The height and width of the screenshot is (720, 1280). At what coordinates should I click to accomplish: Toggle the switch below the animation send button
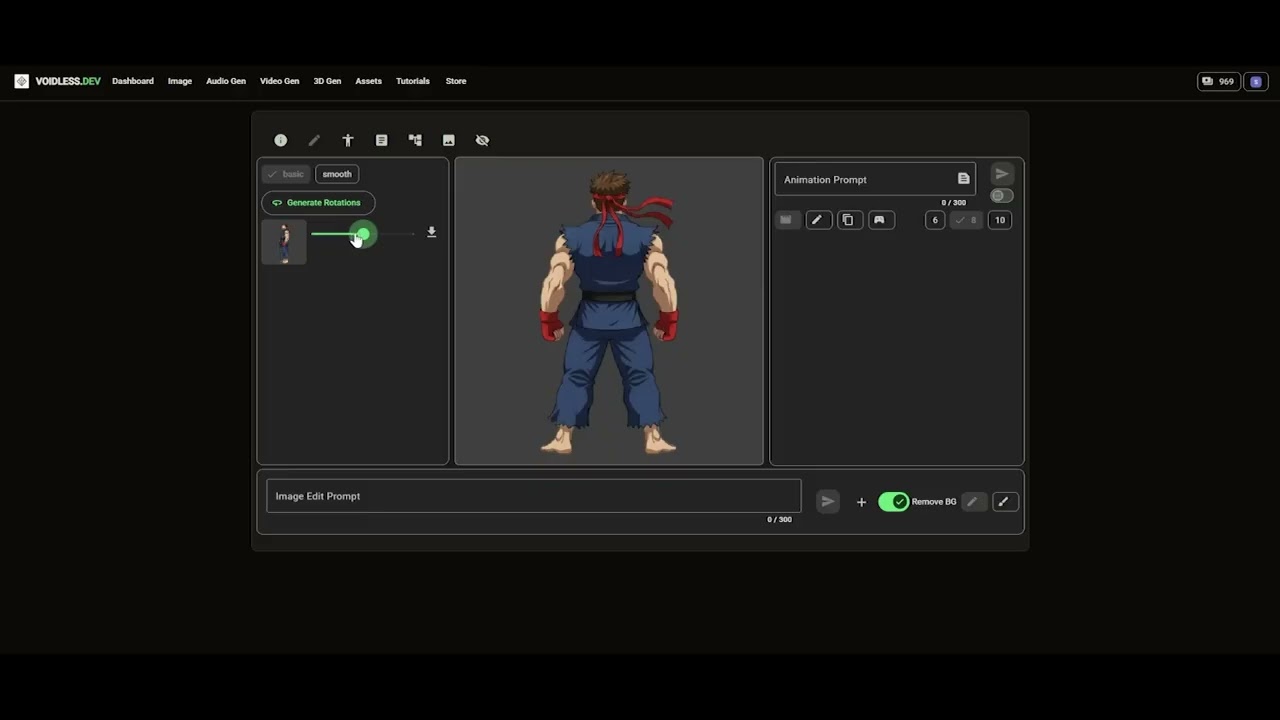pos(1001,196)
